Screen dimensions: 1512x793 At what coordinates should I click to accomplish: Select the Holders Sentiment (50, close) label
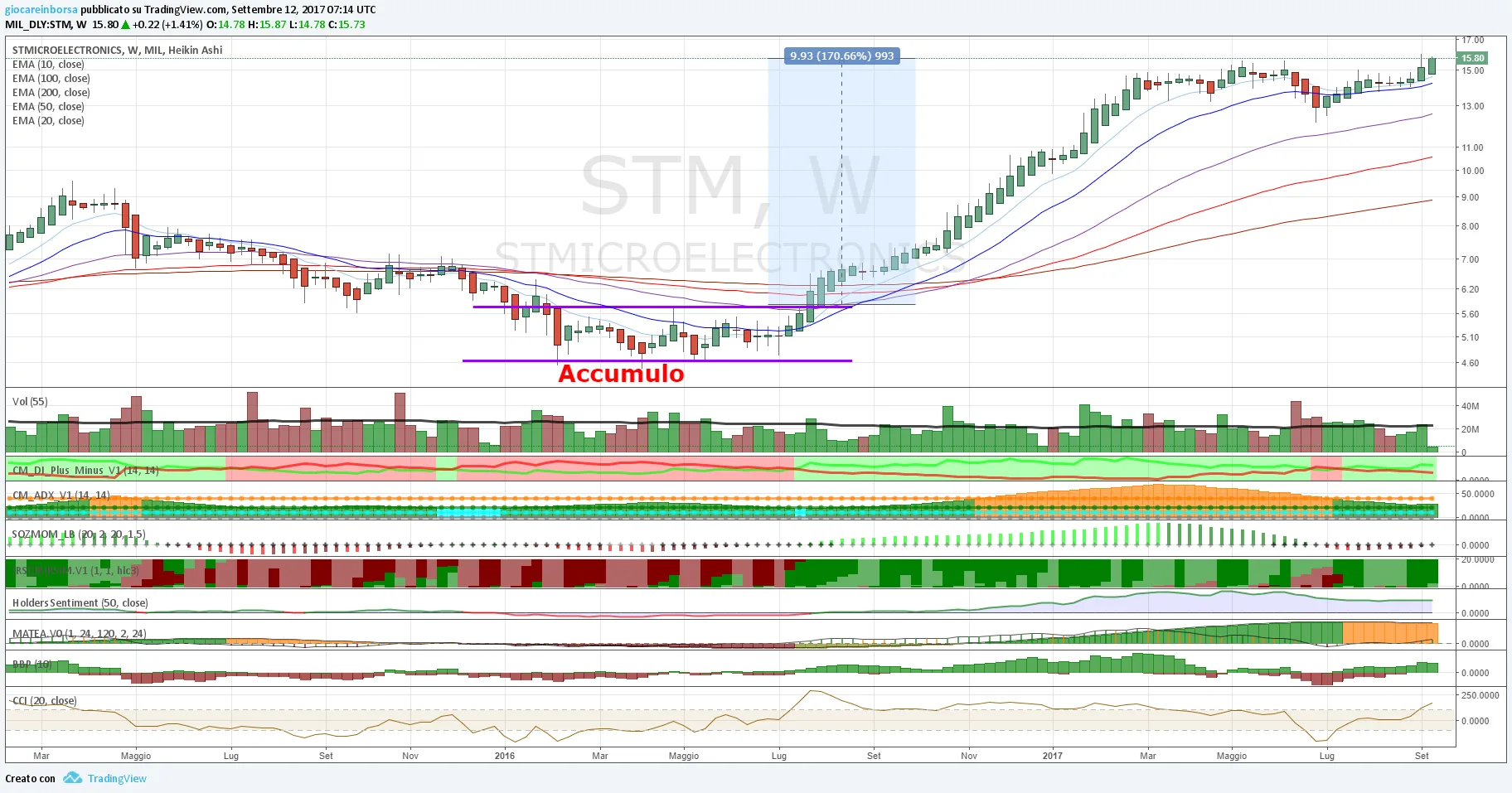click(80, 603)
